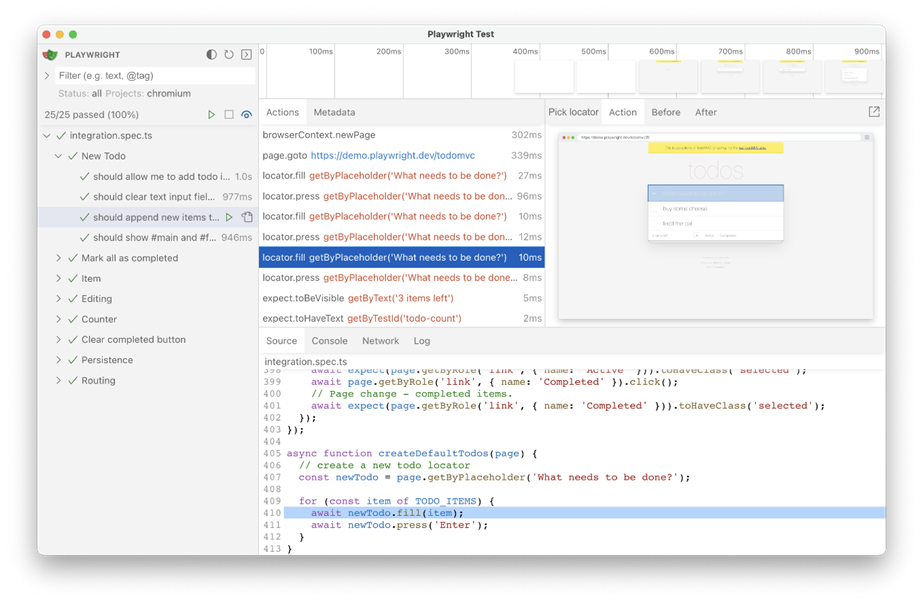Click into the test filter text field
This screenshot has height=604, width=923.
150,76
